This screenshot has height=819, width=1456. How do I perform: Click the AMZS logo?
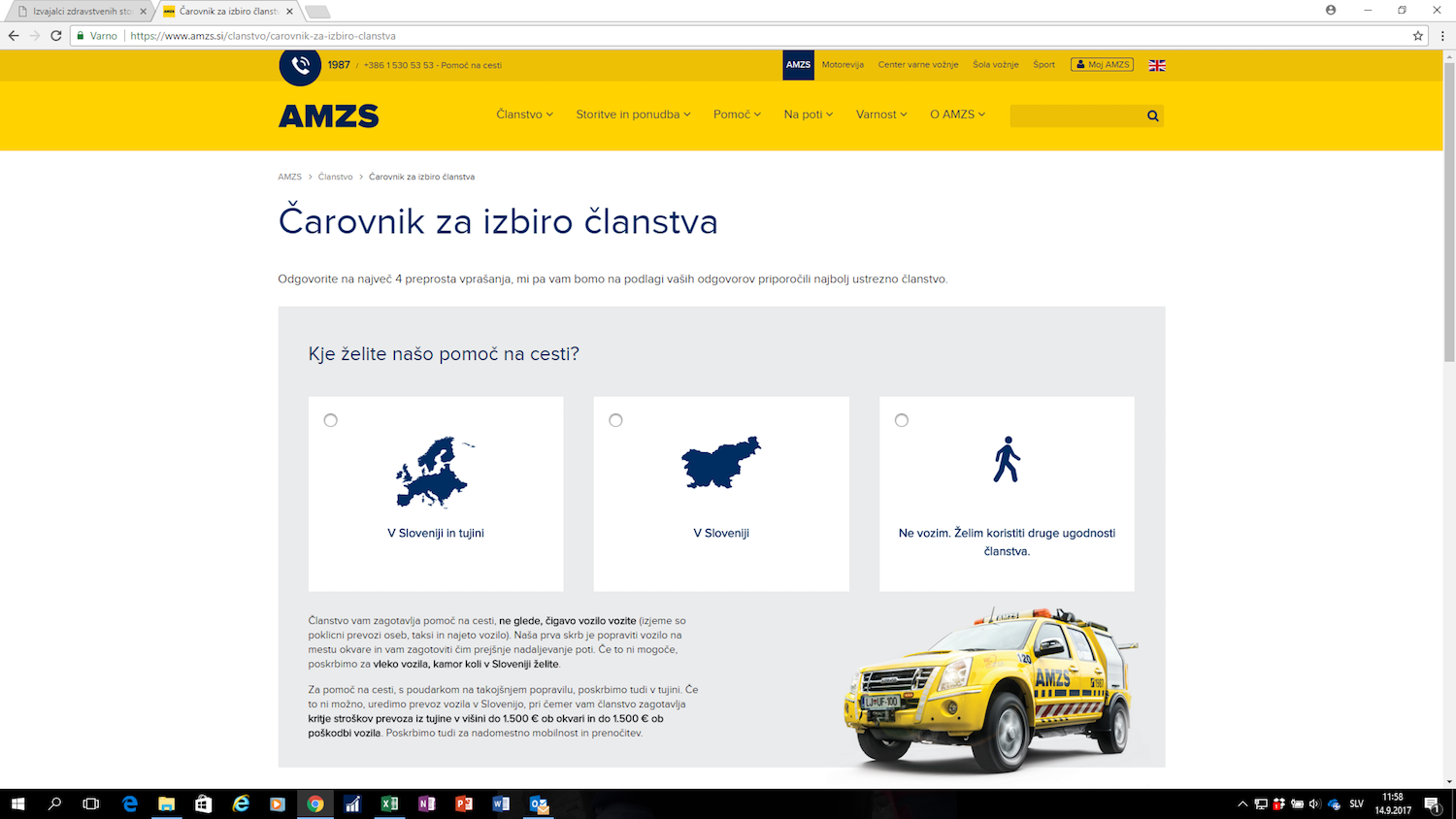[329, 116]
